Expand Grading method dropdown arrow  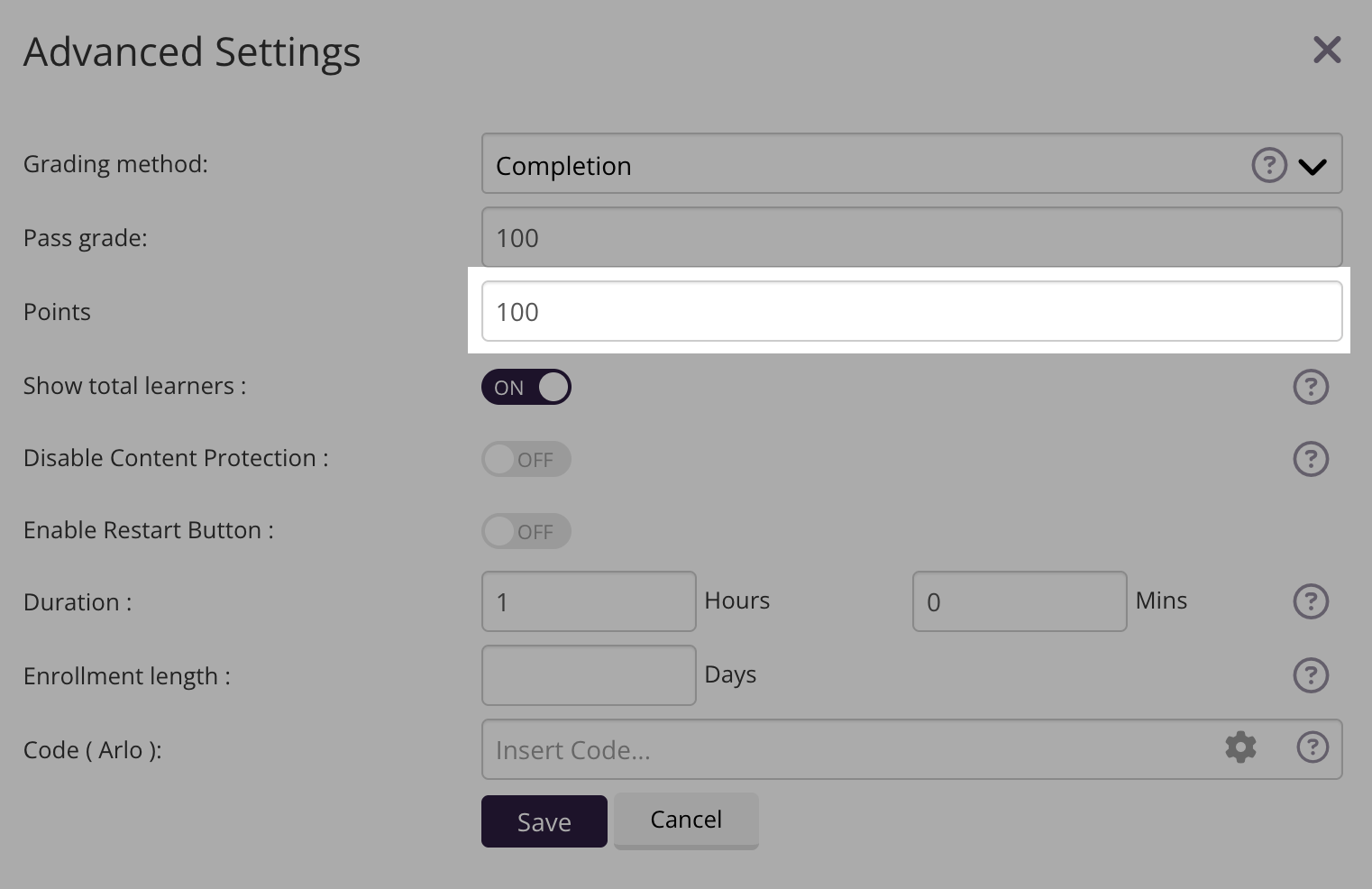click(1312, 167)
